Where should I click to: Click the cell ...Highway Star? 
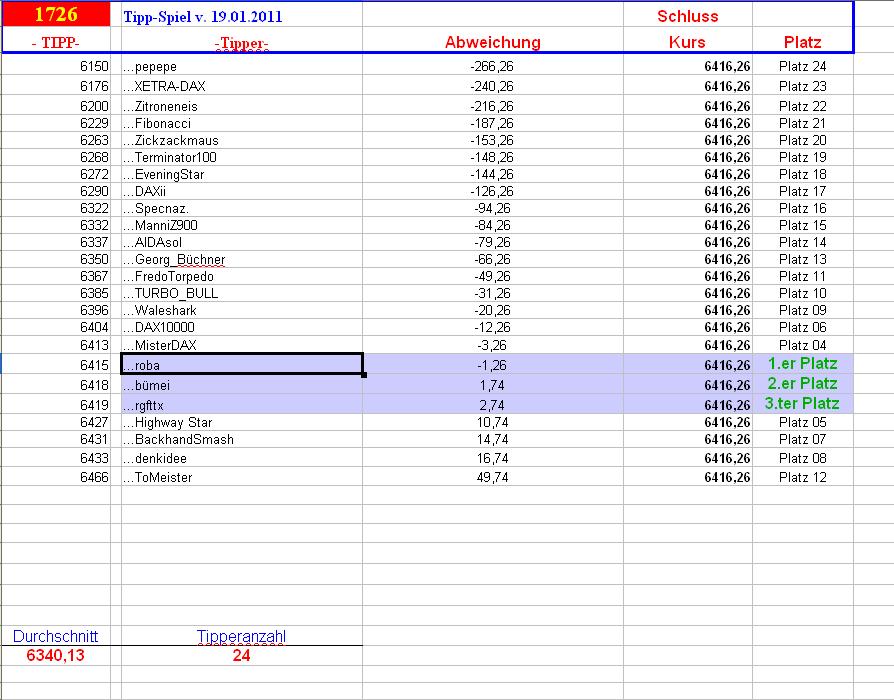(x=242, y=422)
